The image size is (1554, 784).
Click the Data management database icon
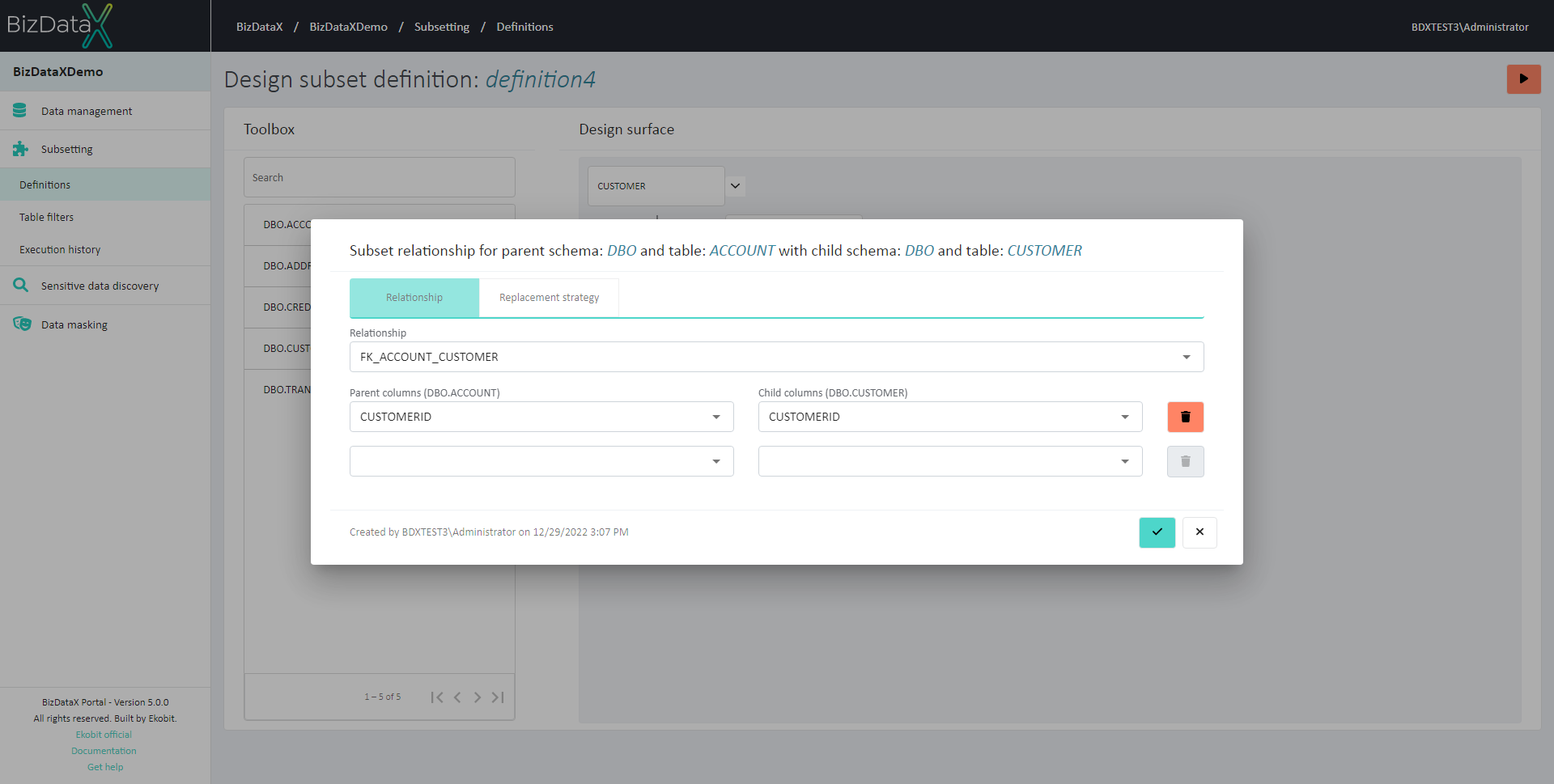[x=20, y=111]
